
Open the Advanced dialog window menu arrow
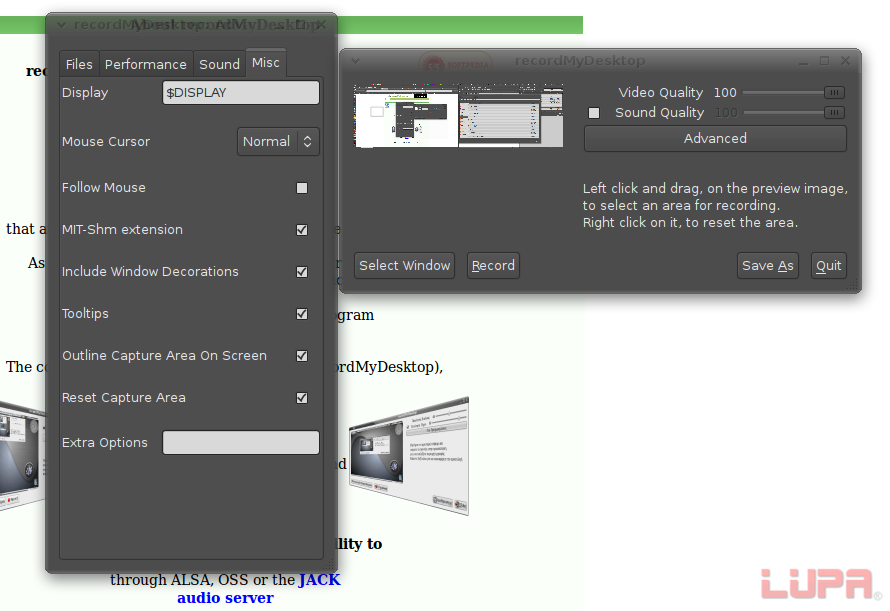tap(61, 25)
